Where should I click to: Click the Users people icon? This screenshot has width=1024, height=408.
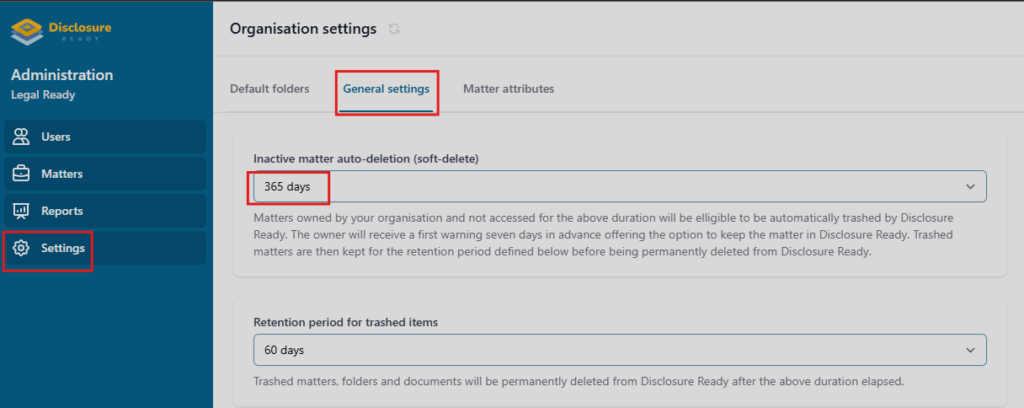[22, 136]
